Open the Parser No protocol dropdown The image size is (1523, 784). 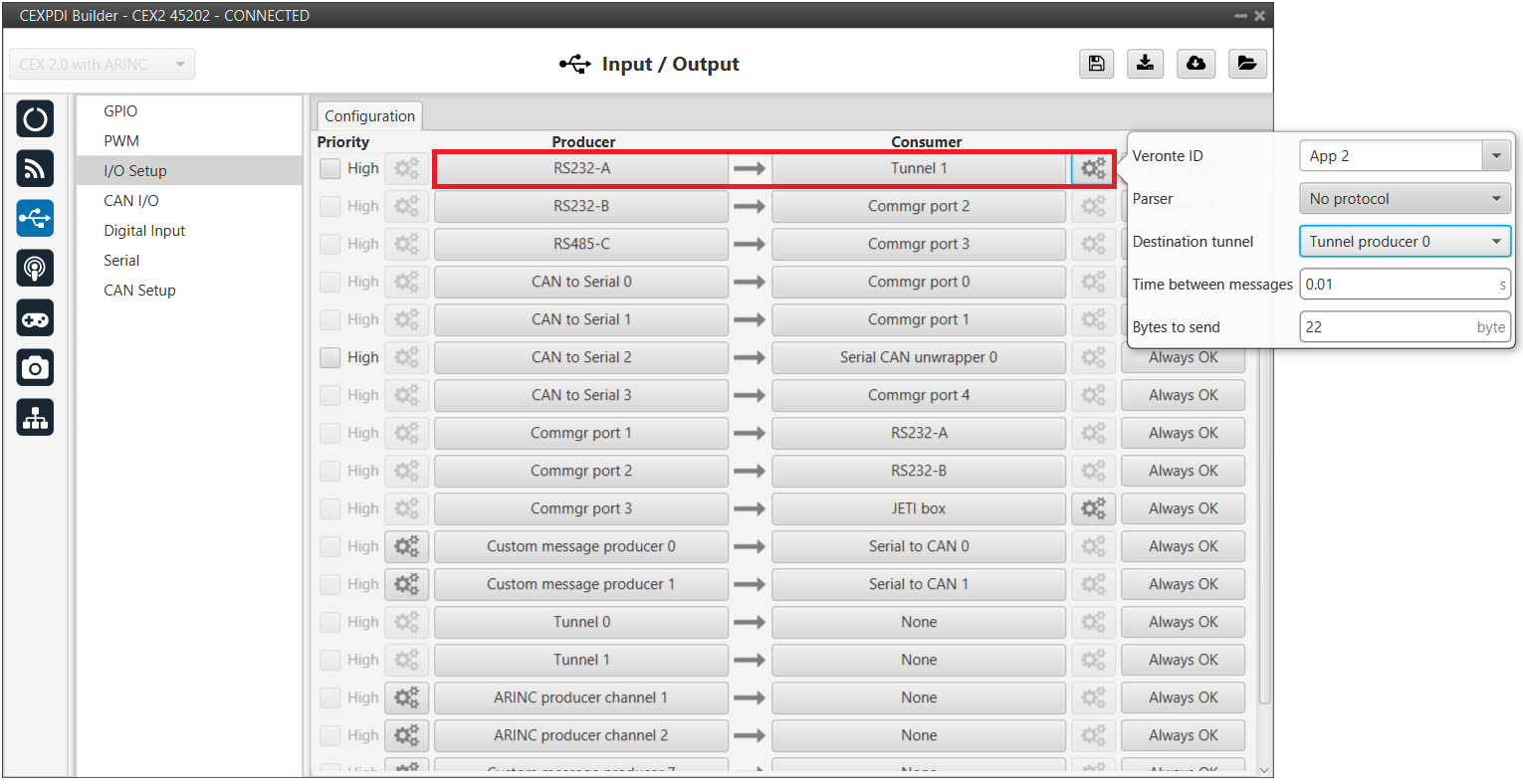[1404, 199]
